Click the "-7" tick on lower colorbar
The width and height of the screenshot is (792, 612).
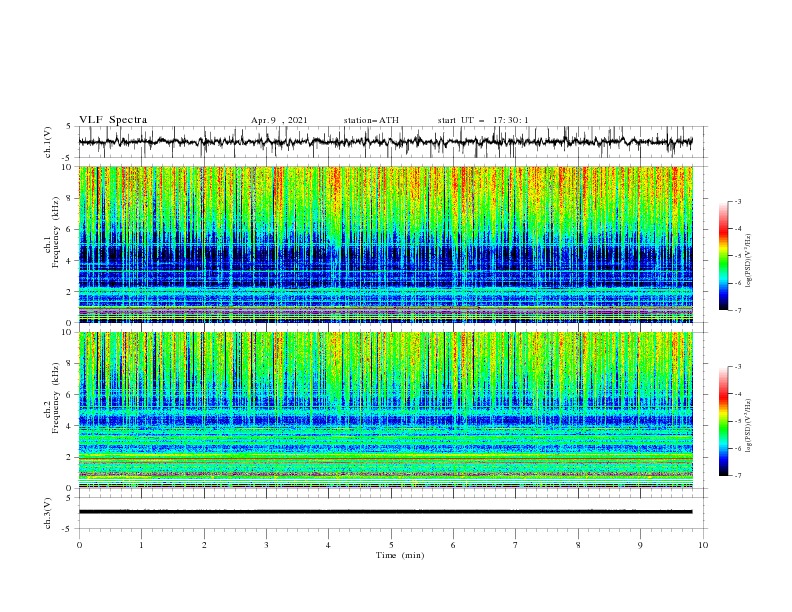737,476
